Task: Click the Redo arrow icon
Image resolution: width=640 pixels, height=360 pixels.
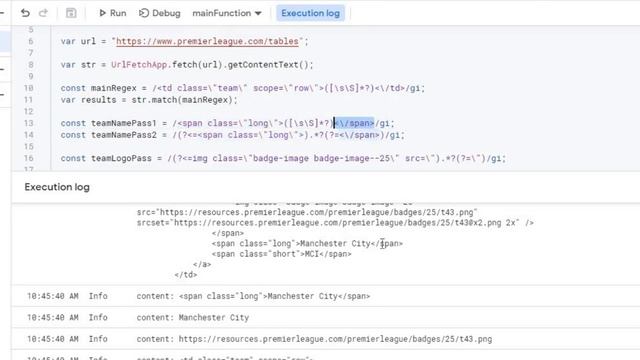Action: [43, 13]
